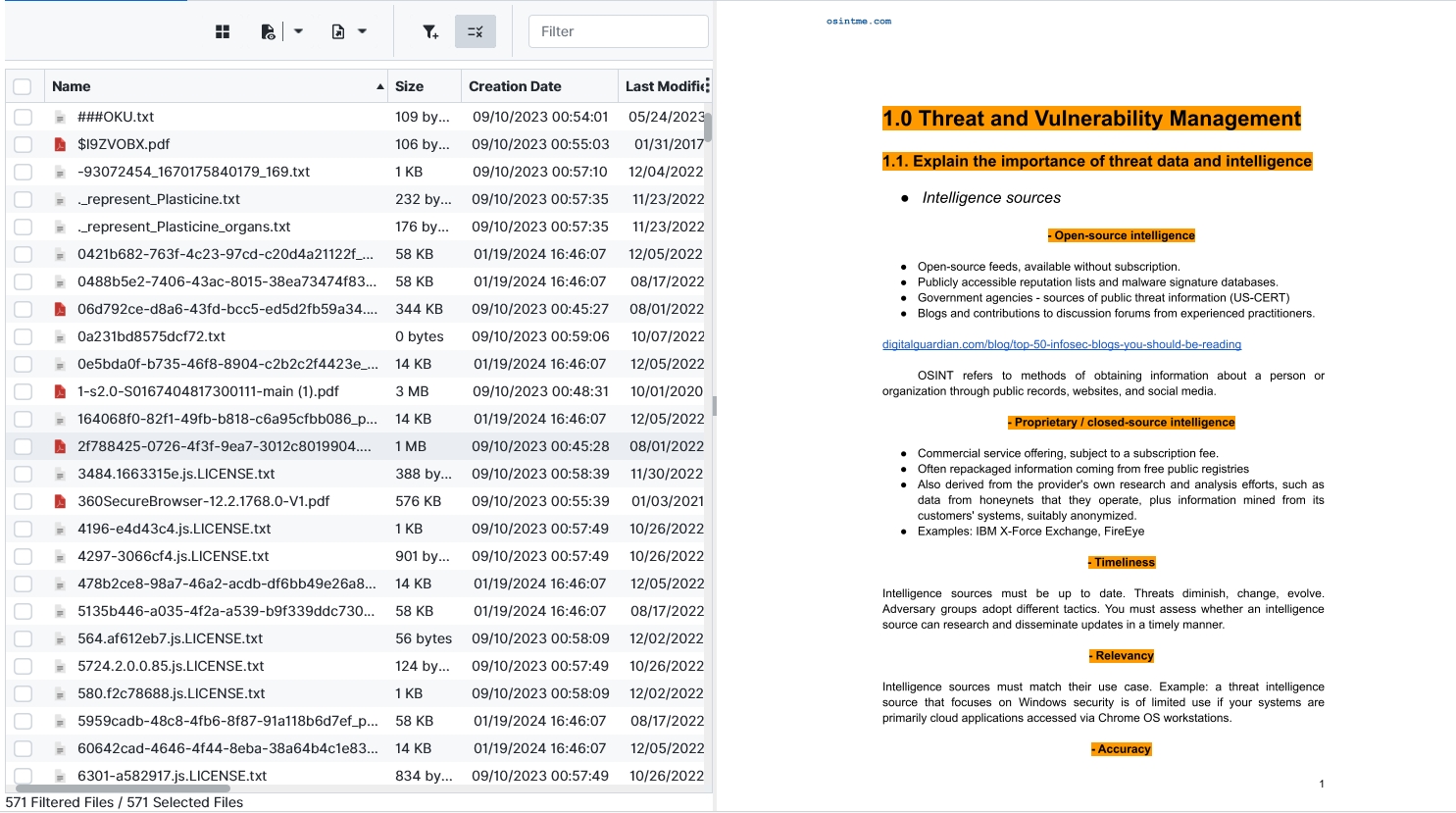Open the osintme.com link in document
Screen dimensions: 1456x813
[858, 21]
